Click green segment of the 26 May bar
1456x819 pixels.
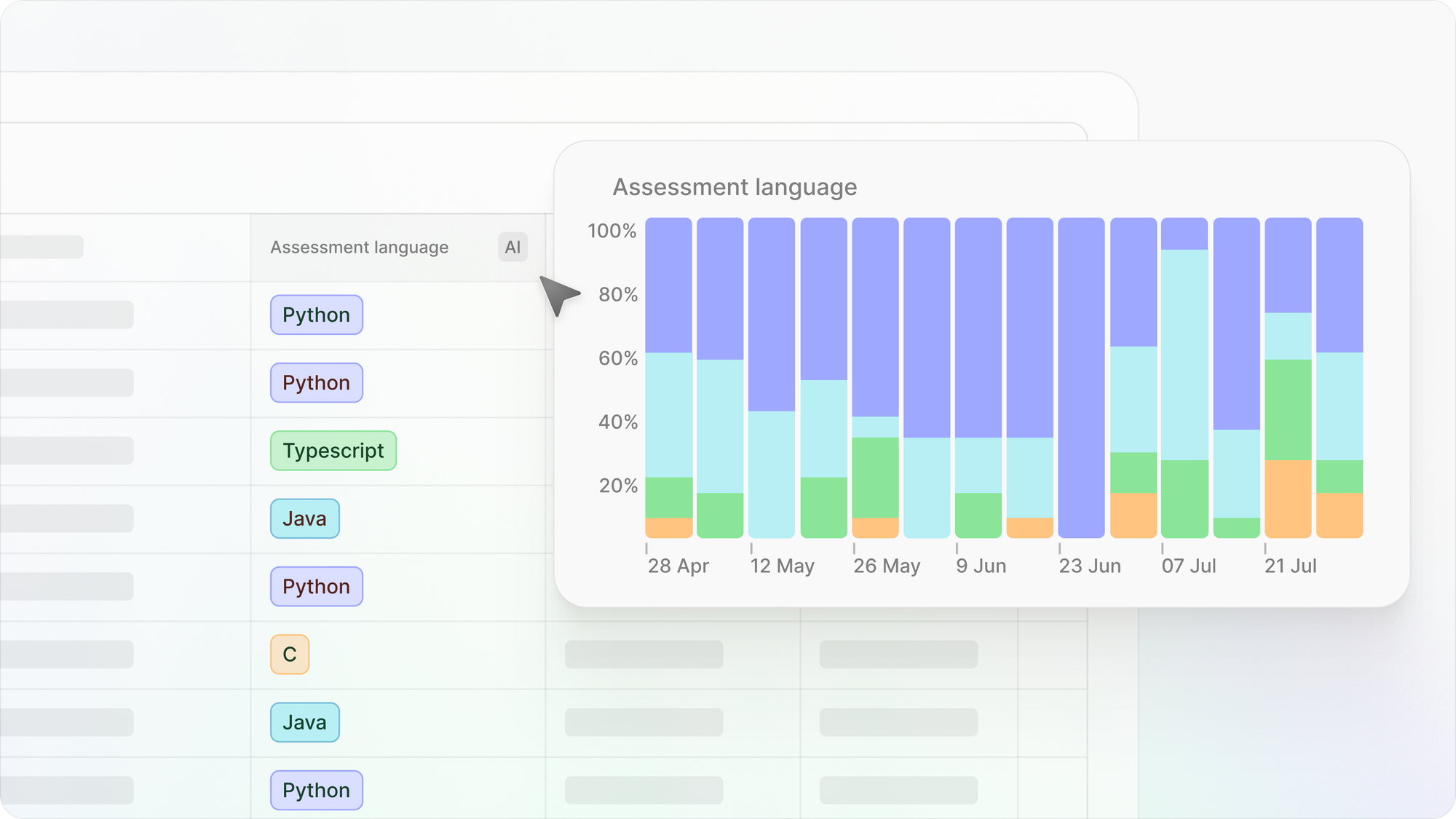(x=875, y=477)
